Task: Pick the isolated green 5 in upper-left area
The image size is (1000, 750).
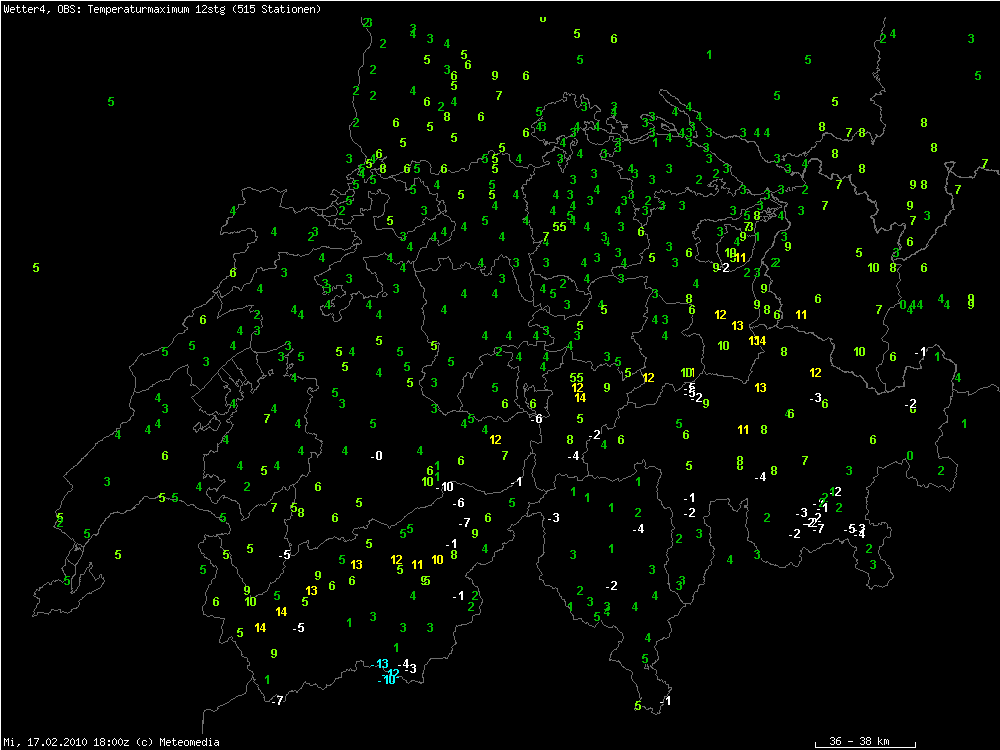Action: (x=110, y=102)
